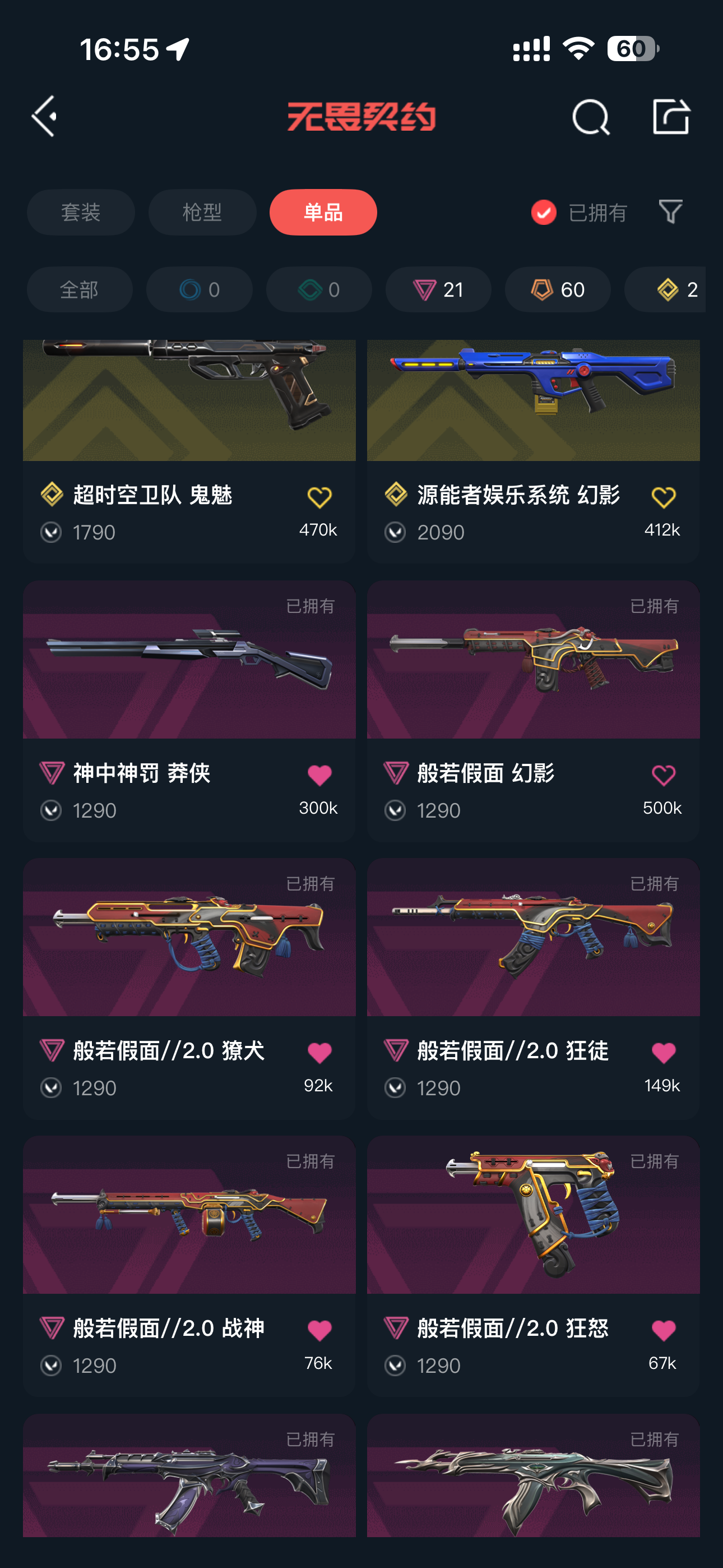Select the 全部 rarity filter
Viewport: 723px width, 1568px height.
coord(80,290)
